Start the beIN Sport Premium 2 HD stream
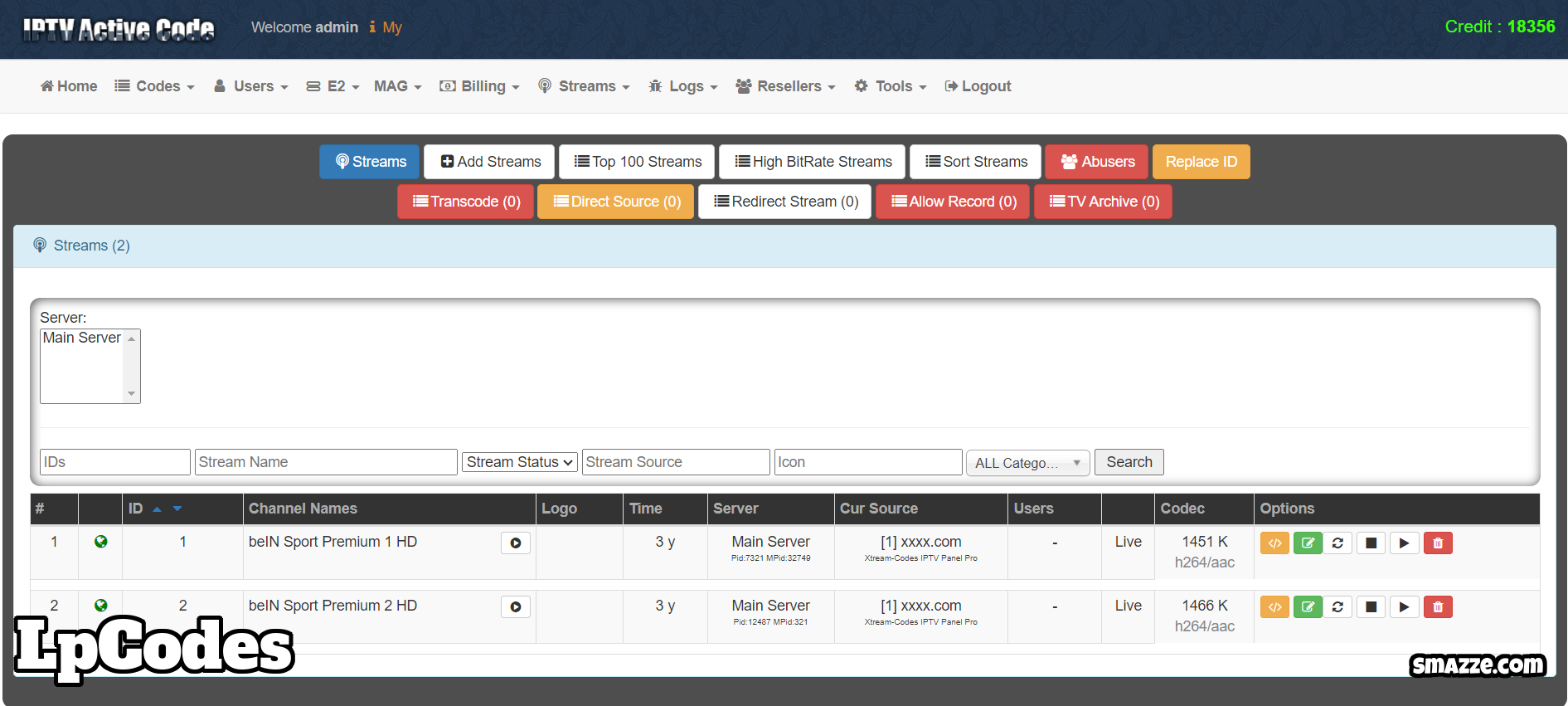 [x=1404, y=607]
